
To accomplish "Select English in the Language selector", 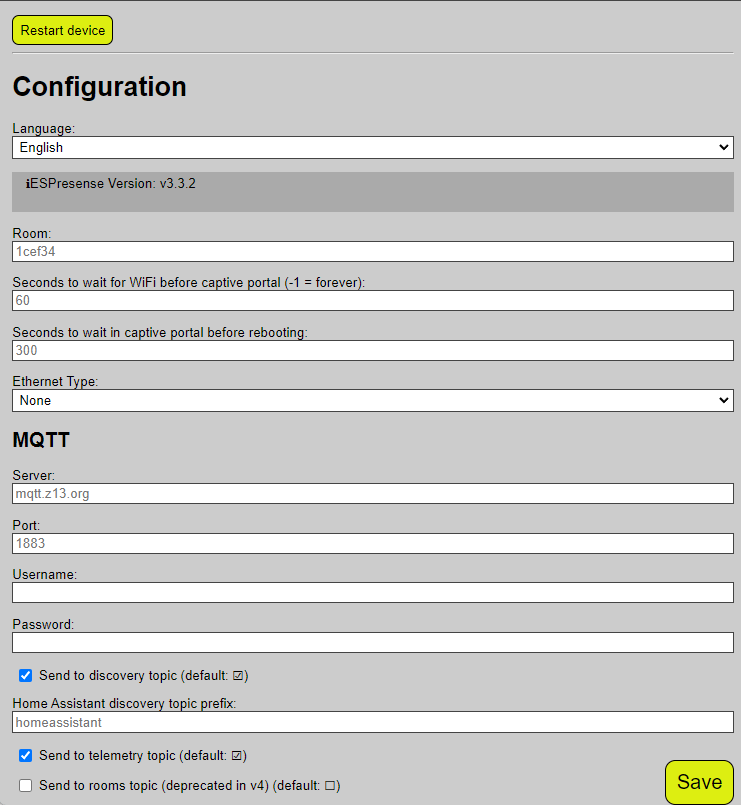I will [x=370, y=147].
